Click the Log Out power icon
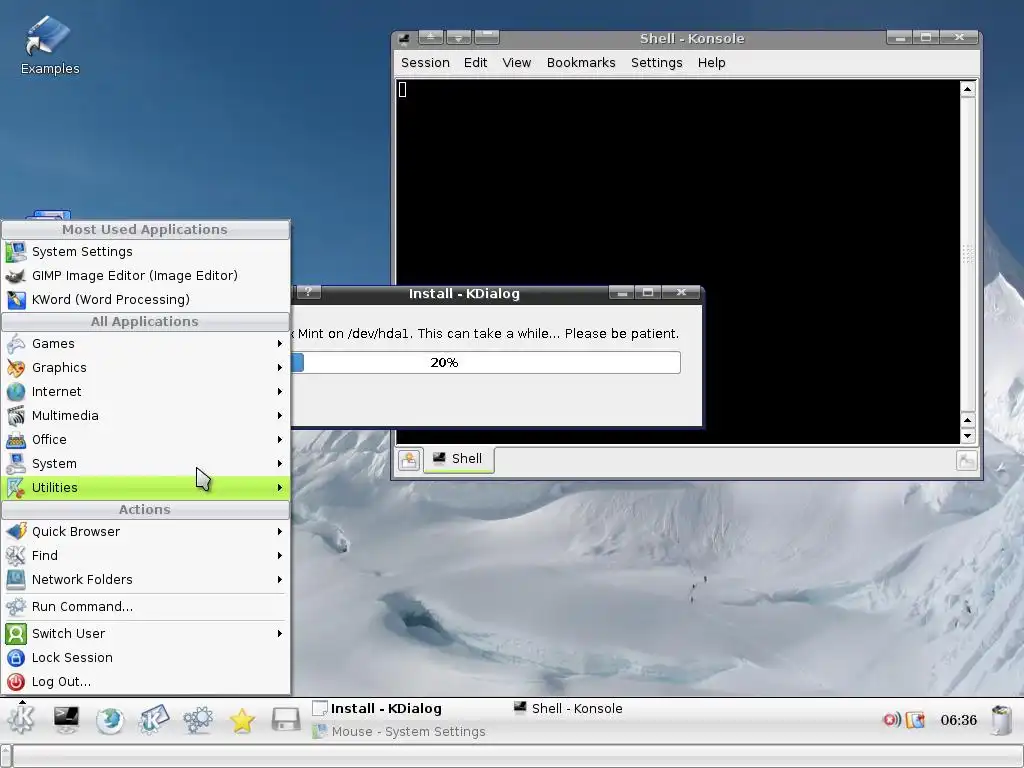 pyautogui.click(x=16, y=682)
